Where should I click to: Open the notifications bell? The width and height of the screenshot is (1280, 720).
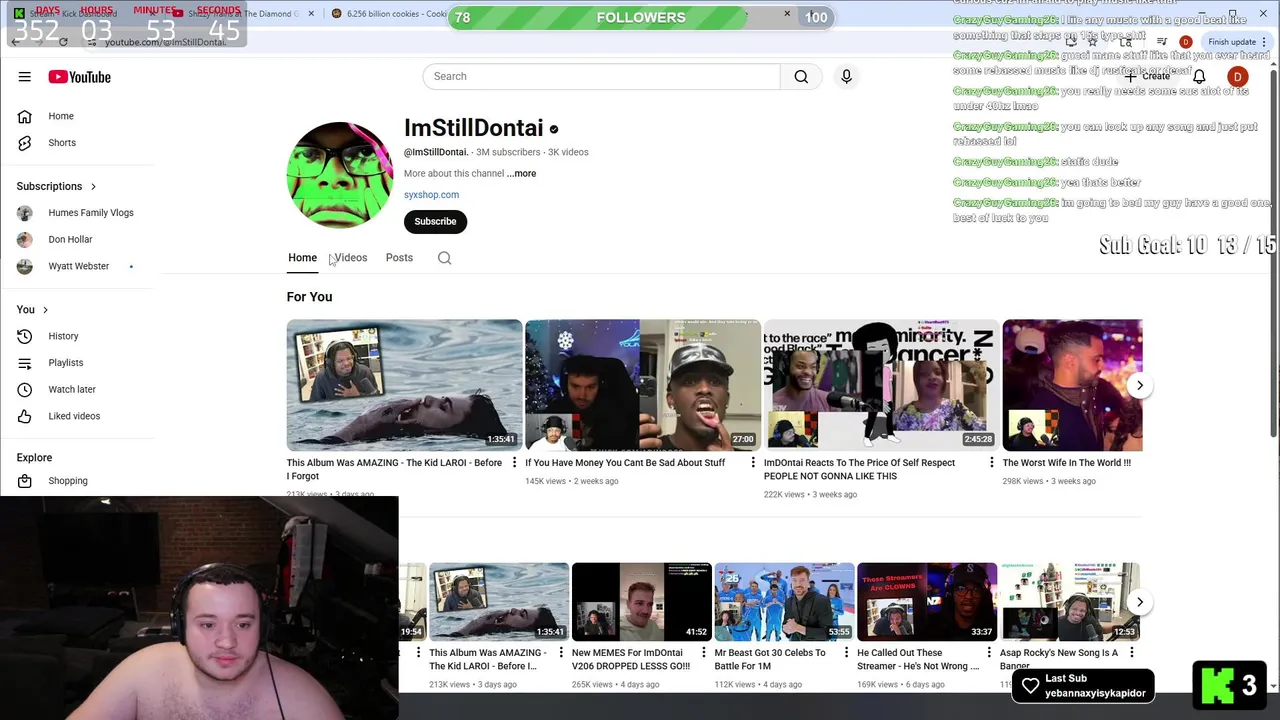tap(1199, 77)
